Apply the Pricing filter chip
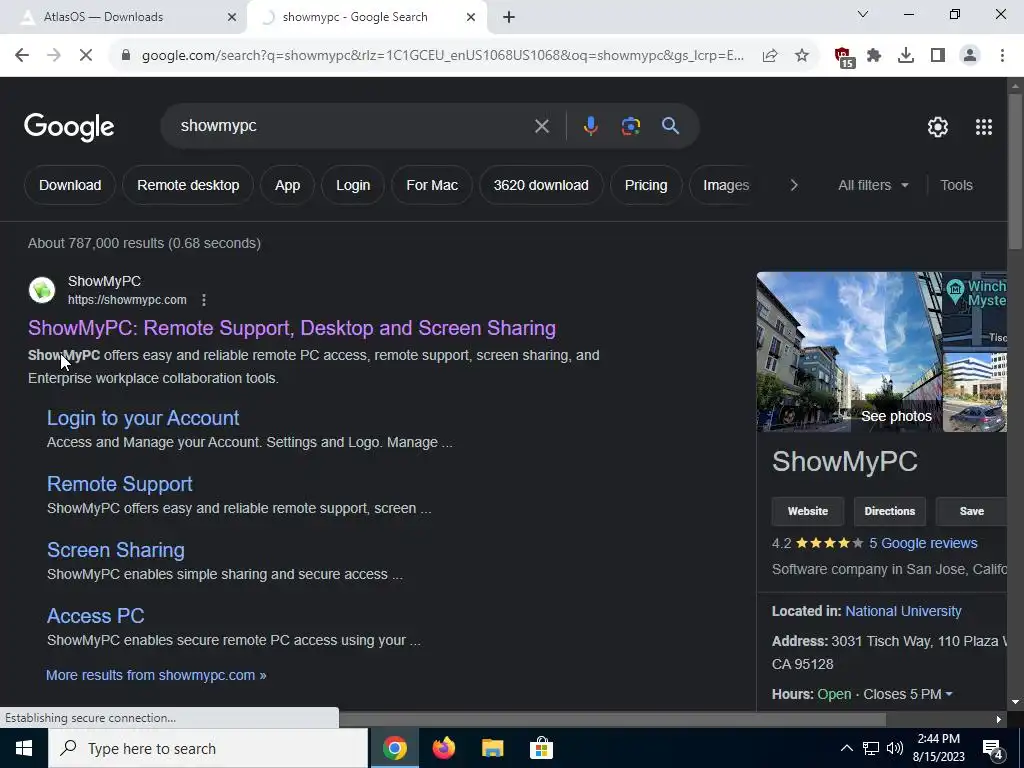 point(646,185)
